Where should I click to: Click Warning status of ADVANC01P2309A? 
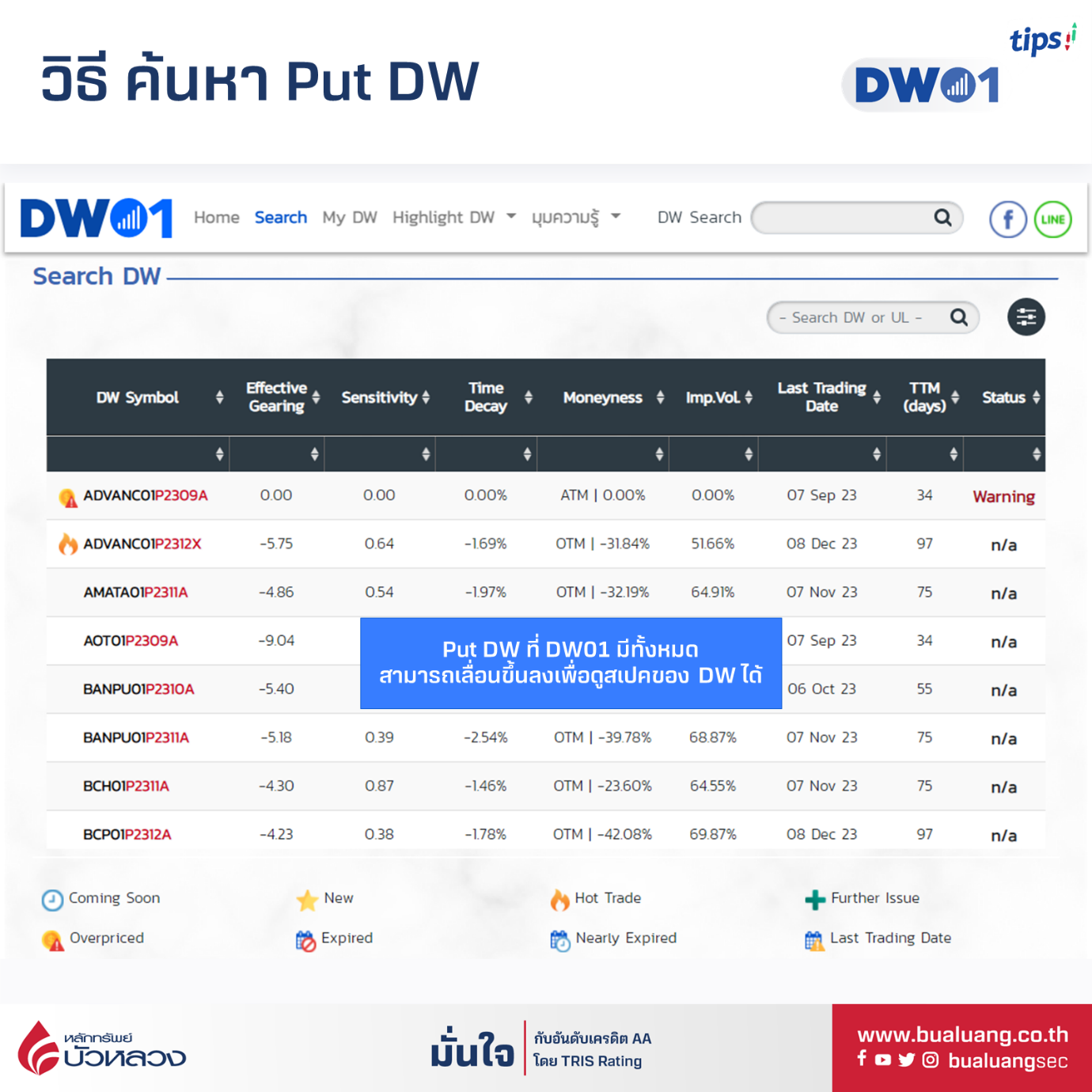(x=1003, y=496)
